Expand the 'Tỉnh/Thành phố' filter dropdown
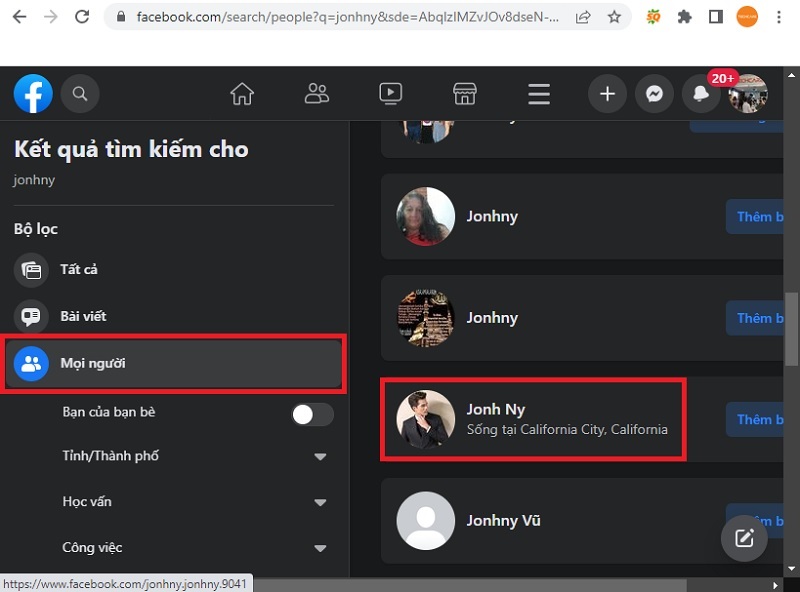800x592 pixels. click(x=320, y=457)
